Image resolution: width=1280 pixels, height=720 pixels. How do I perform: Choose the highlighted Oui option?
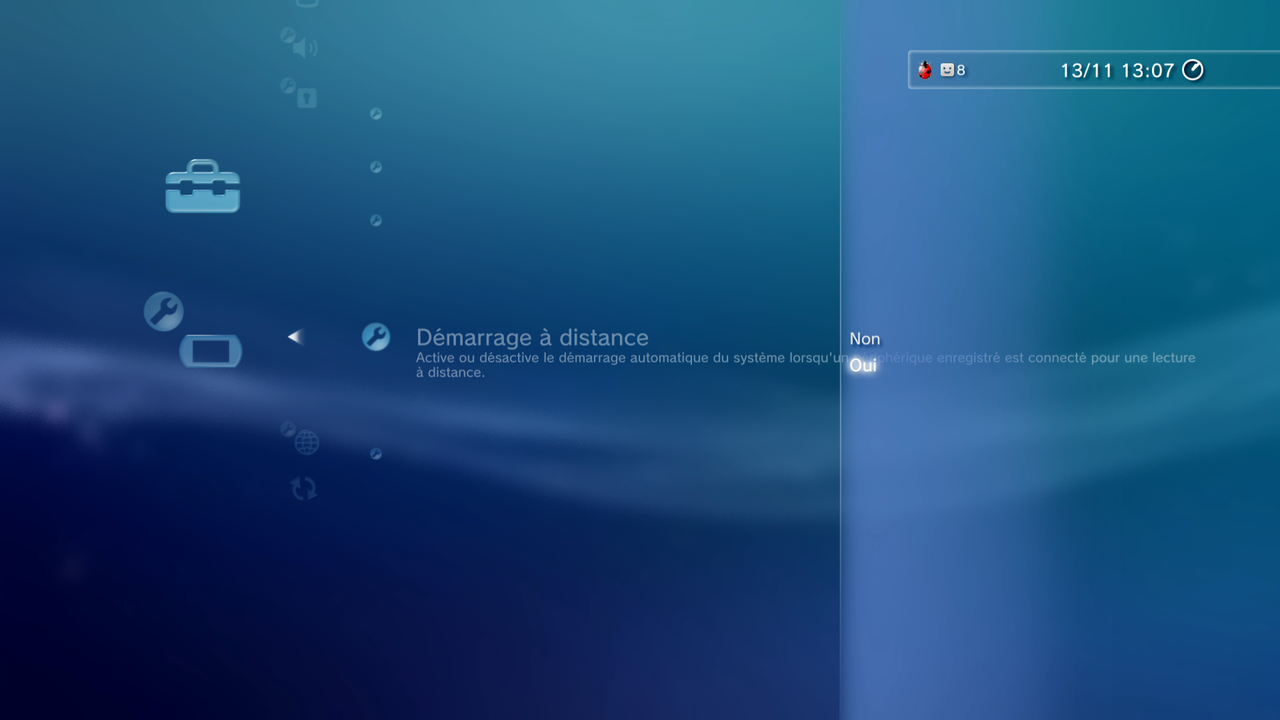click(x=863, y=365)
